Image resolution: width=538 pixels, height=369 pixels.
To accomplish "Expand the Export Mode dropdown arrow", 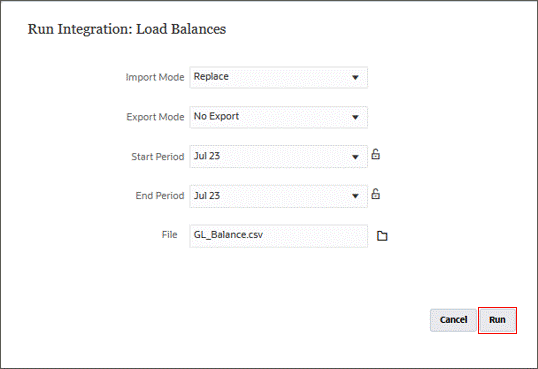I will (x=355, y=117).
